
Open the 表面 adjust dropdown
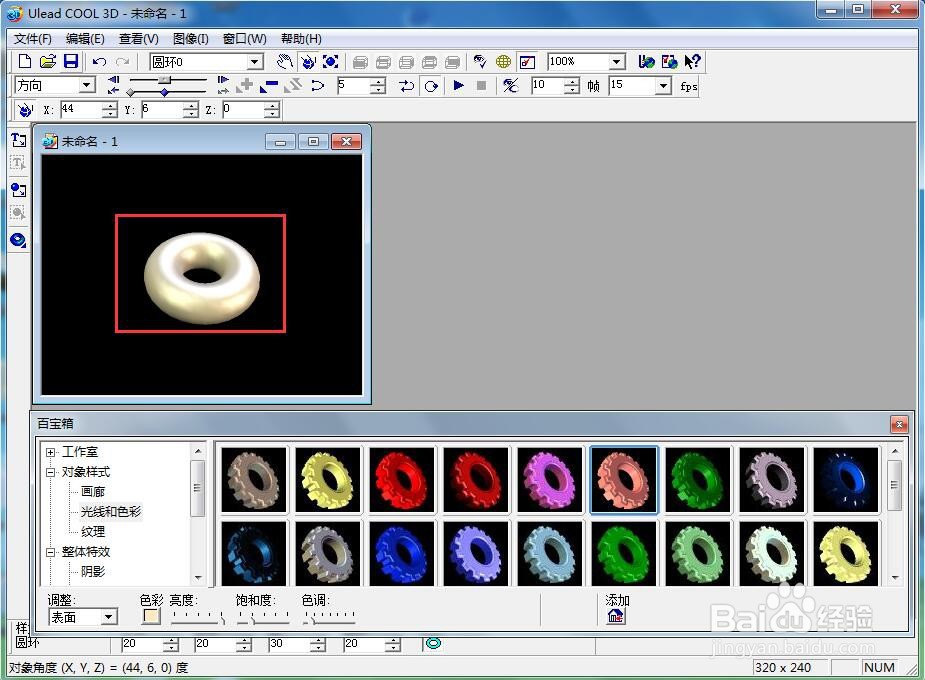coord(109,617)
